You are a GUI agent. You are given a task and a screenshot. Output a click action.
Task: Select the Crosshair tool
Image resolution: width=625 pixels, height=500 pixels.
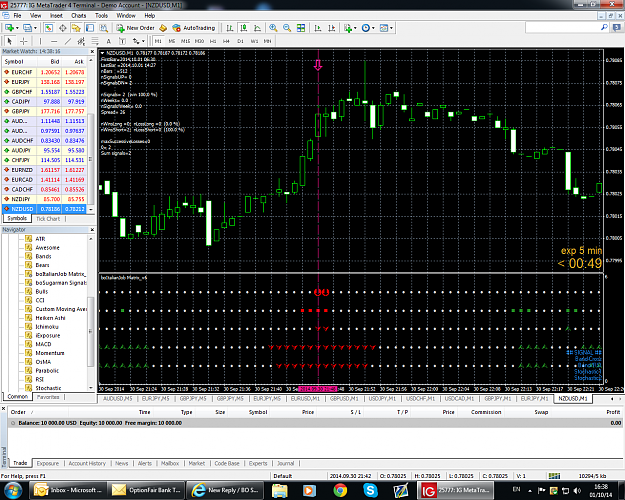point(24,41)
